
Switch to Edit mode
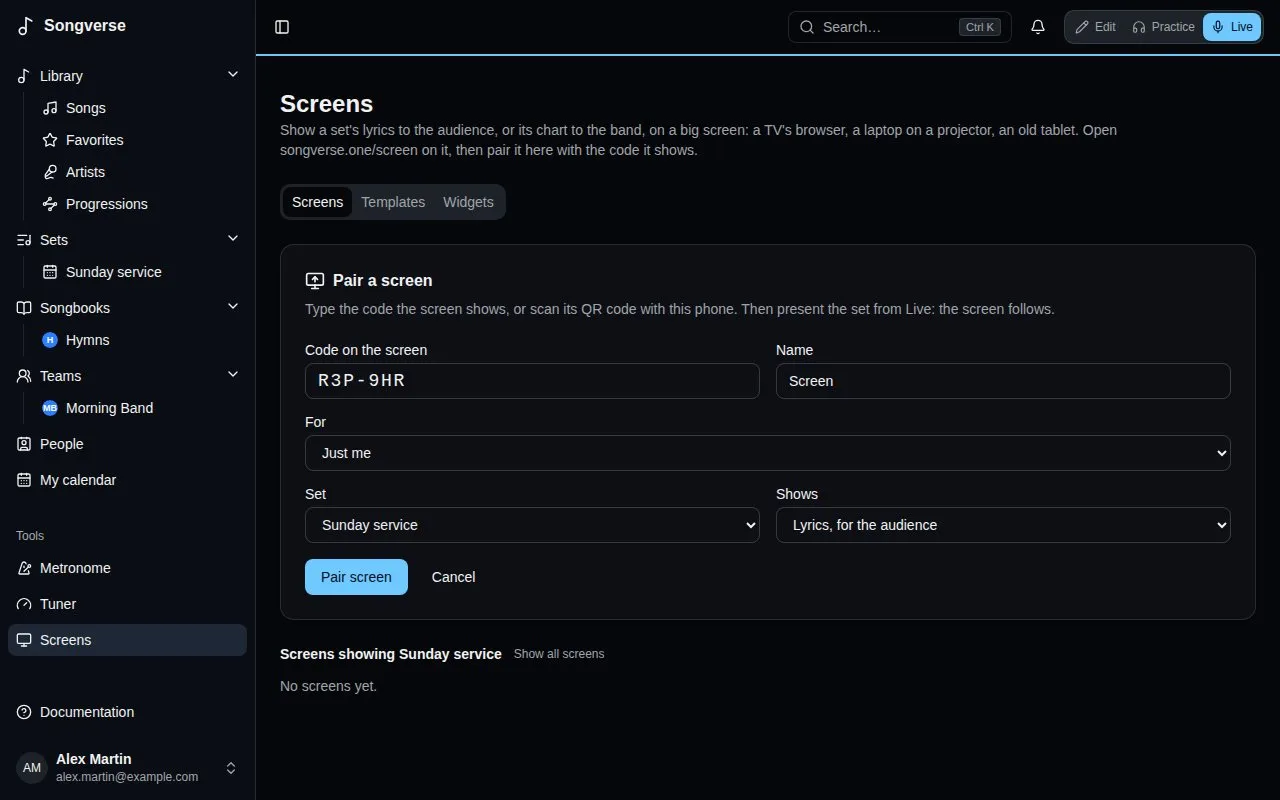tap(1095, 27)
